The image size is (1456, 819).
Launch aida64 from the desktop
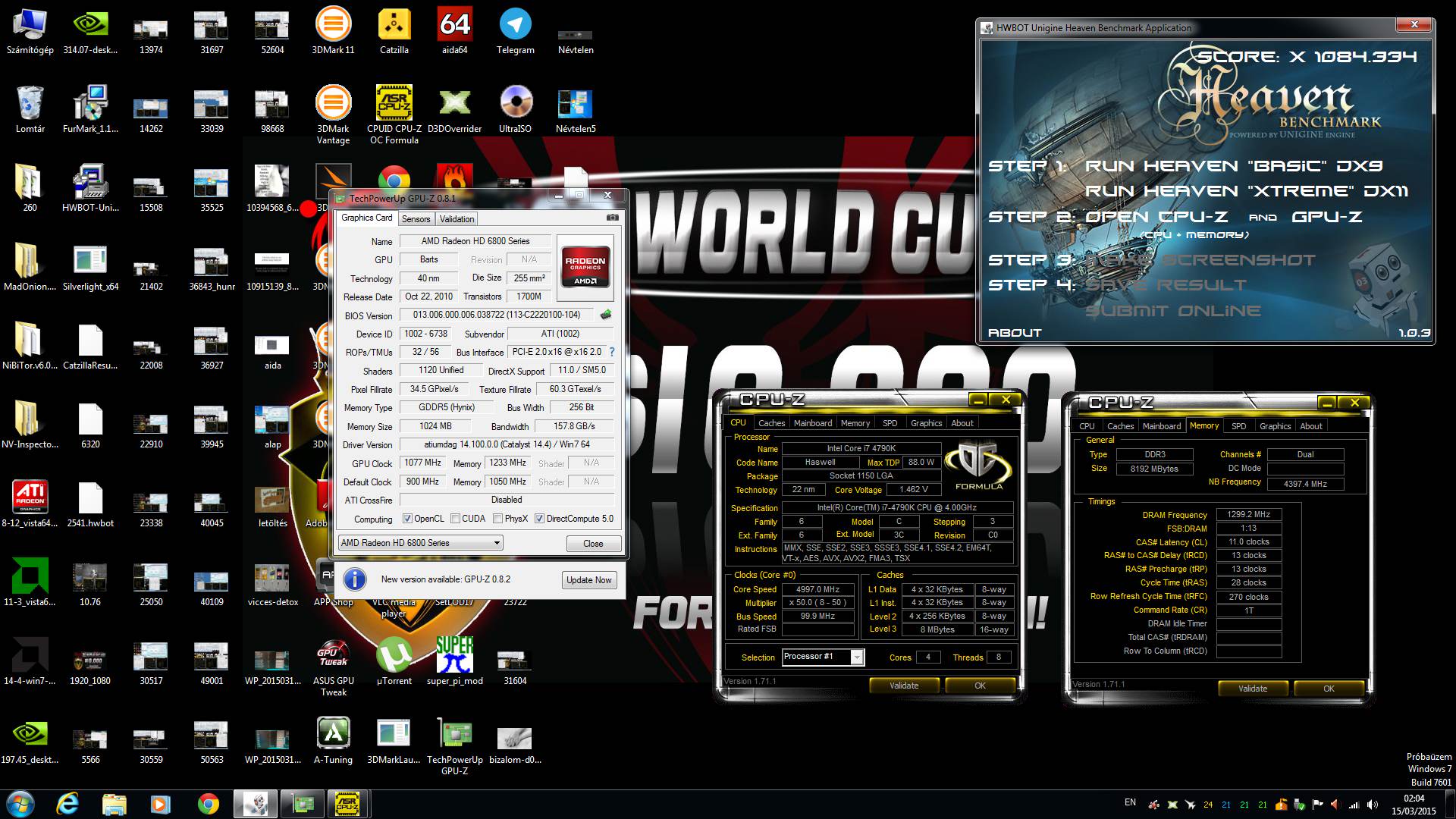454,30
